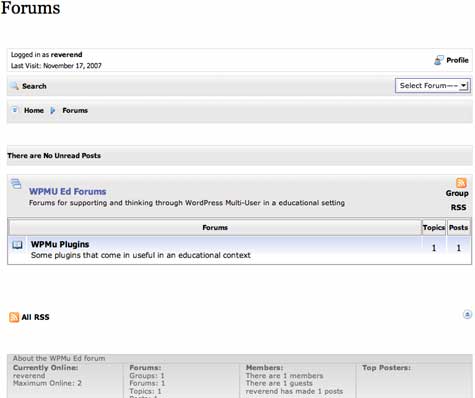The height and width of the screenshot is (398, 475).
Task: Click the Forums column header
Action: coord(215,228)
